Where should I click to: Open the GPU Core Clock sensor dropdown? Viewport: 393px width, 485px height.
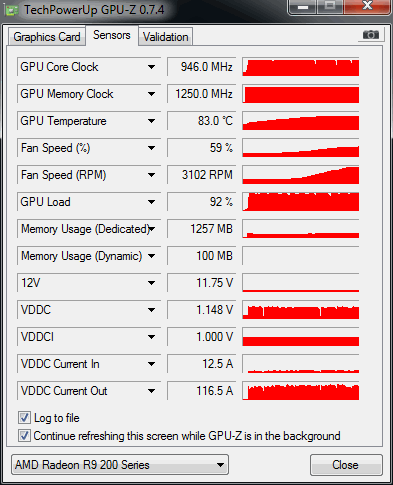click(x=151, y=67)
